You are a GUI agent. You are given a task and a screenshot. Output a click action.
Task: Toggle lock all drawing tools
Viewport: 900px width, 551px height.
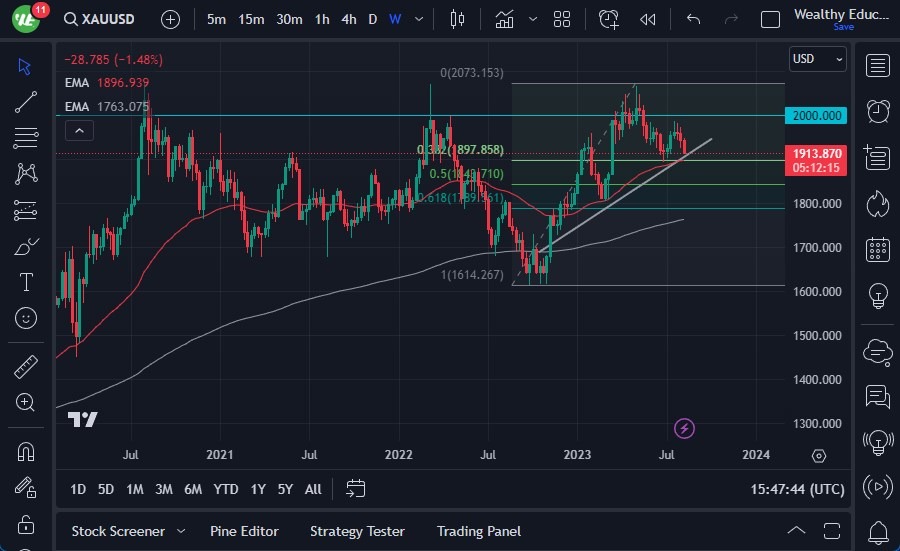26,523
